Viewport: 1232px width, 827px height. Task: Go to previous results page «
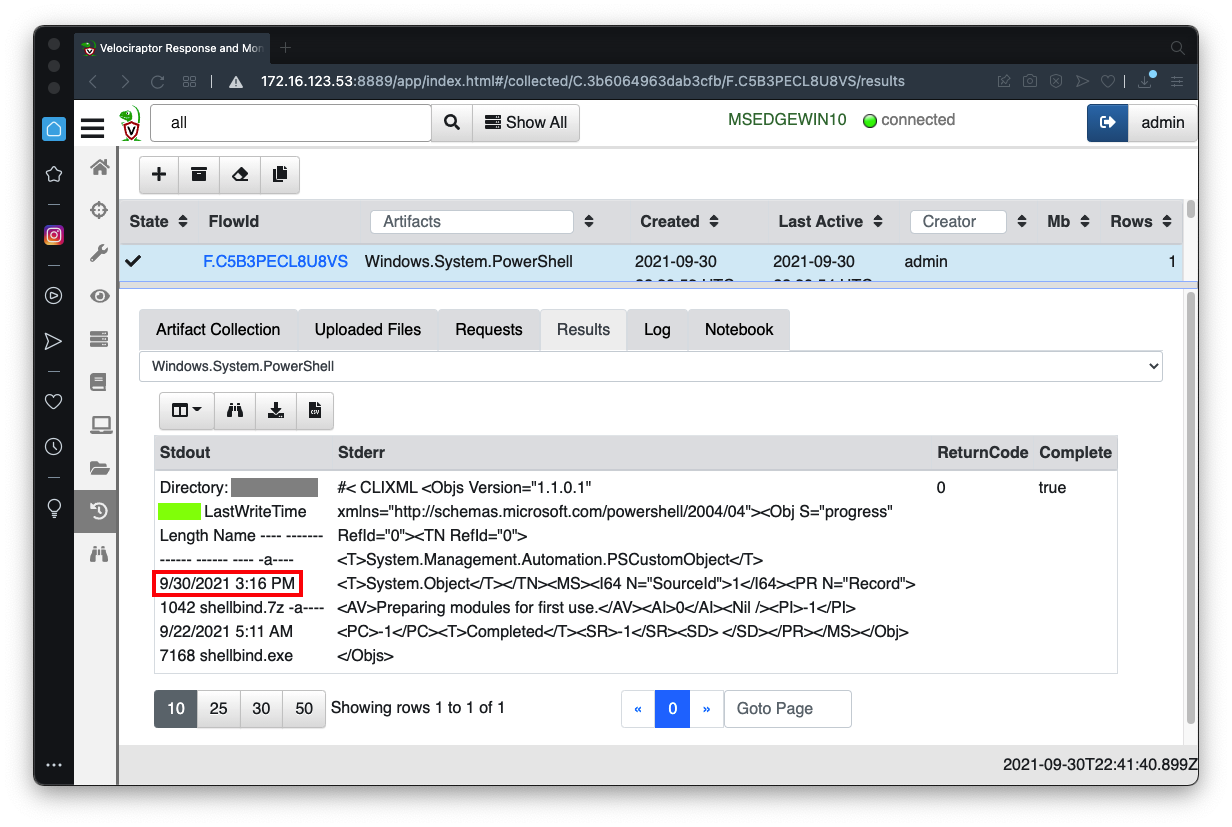(x=638, y=708)
